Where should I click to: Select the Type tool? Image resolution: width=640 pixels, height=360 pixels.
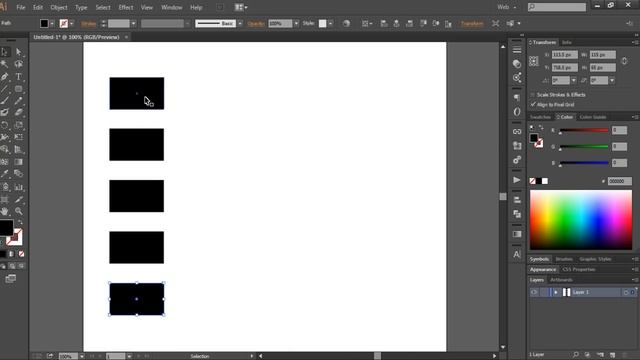click(18, 76)
